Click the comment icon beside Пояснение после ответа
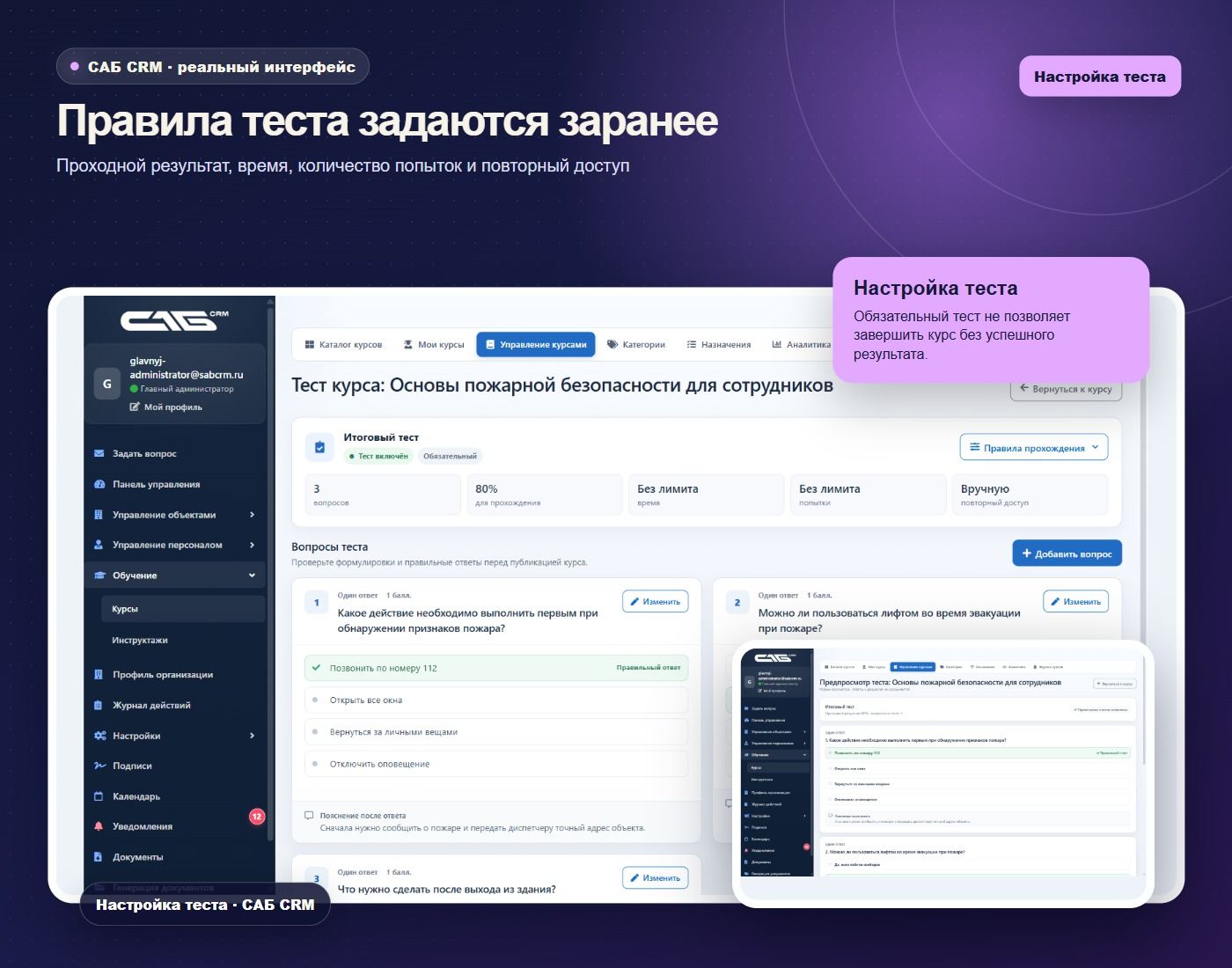The image size is (1232, 968). pos(309,816)
